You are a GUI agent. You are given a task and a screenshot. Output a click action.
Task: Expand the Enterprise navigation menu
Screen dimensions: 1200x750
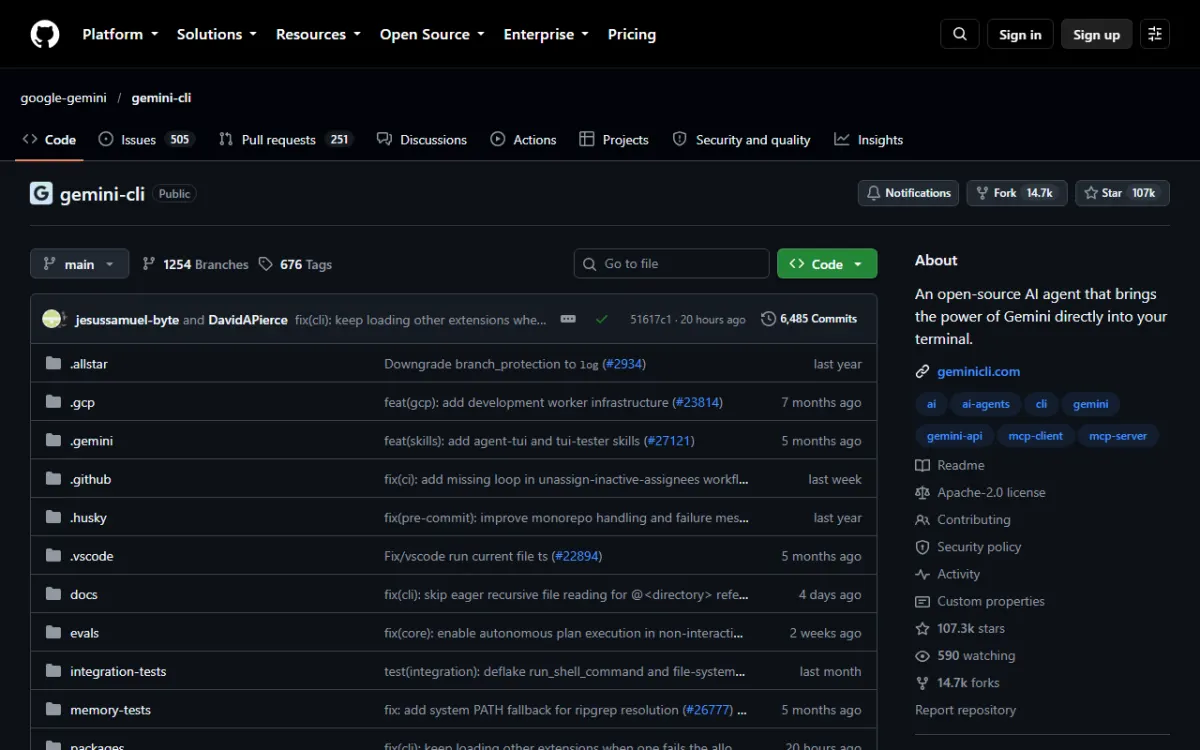coord(546,34)
